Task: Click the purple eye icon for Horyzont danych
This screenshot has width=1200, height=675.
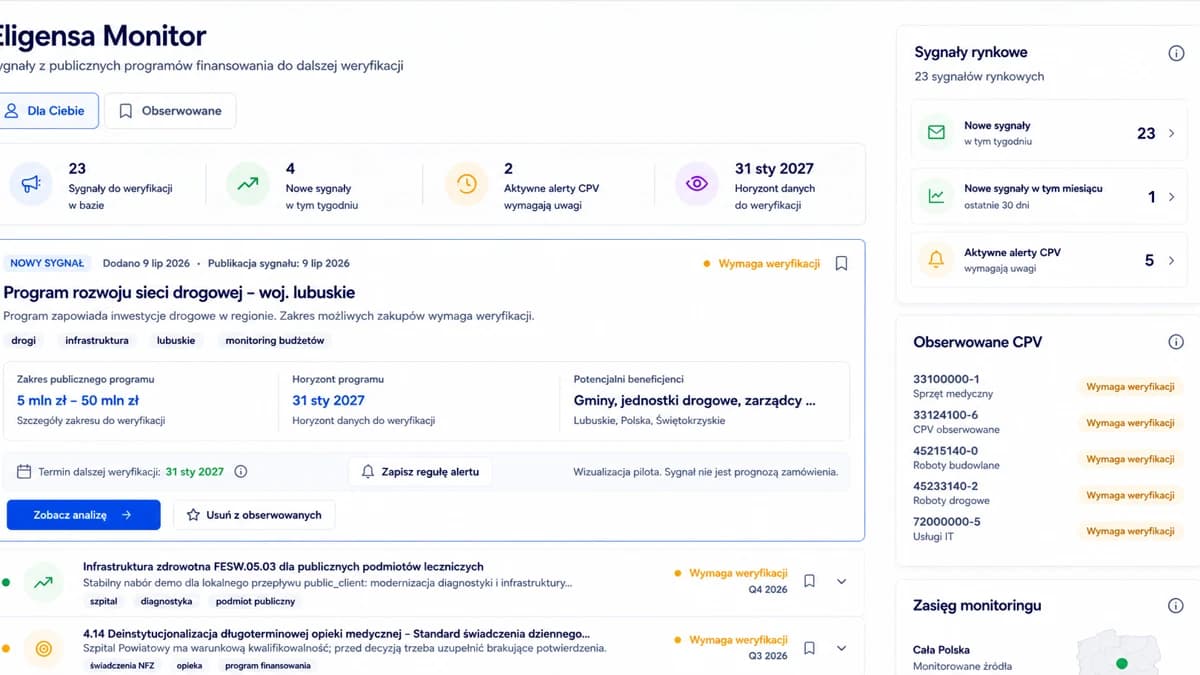Action: click(x=697, y=184)
